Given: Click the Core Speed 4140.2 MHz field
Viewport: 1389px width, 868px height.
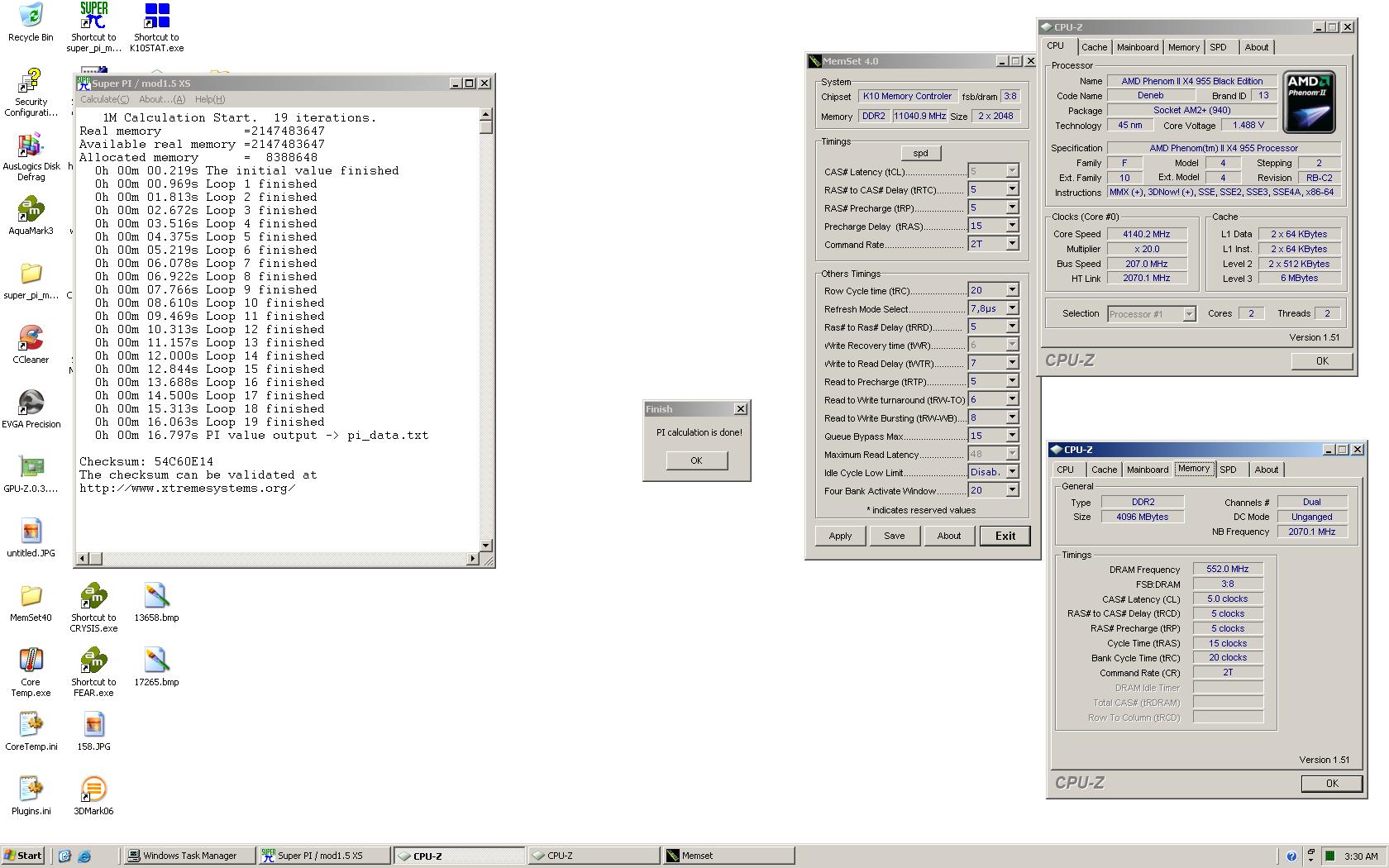Looking at the screenshot, I should (x=1146, y=234).
